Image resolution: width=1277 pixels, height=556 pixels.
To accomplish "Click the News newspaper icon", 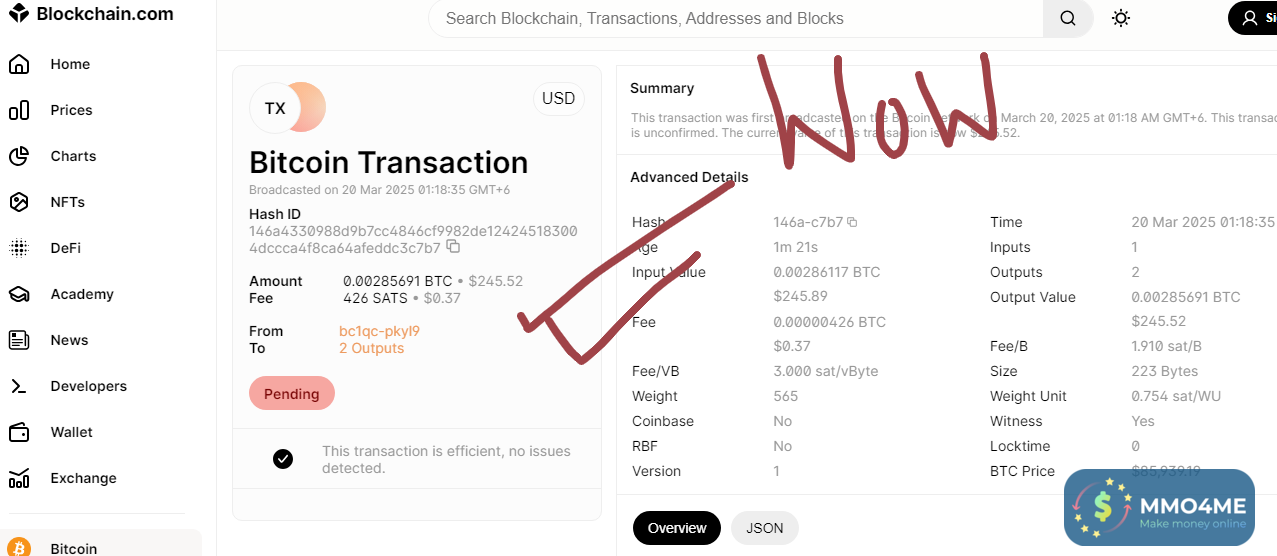I will point(18,340).
